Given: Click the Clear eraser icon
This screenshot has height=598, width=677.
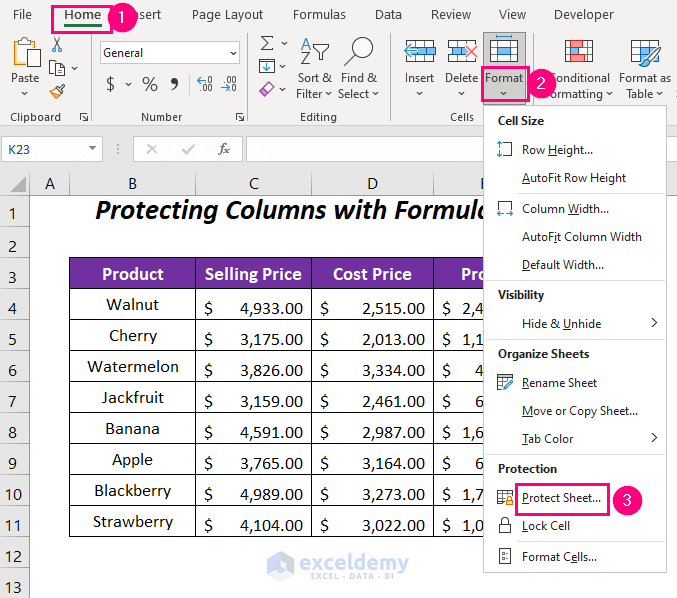Looking at the screenshot, I should [266, 89].
